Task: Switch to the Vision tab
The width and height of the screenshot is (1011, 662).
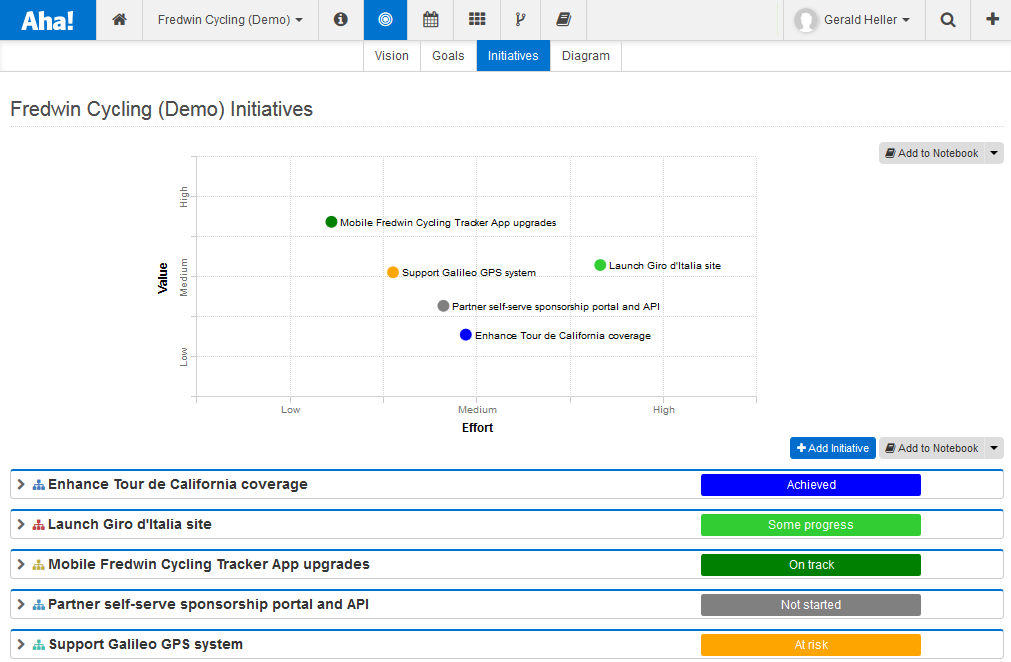Action: tap(391, 55)
